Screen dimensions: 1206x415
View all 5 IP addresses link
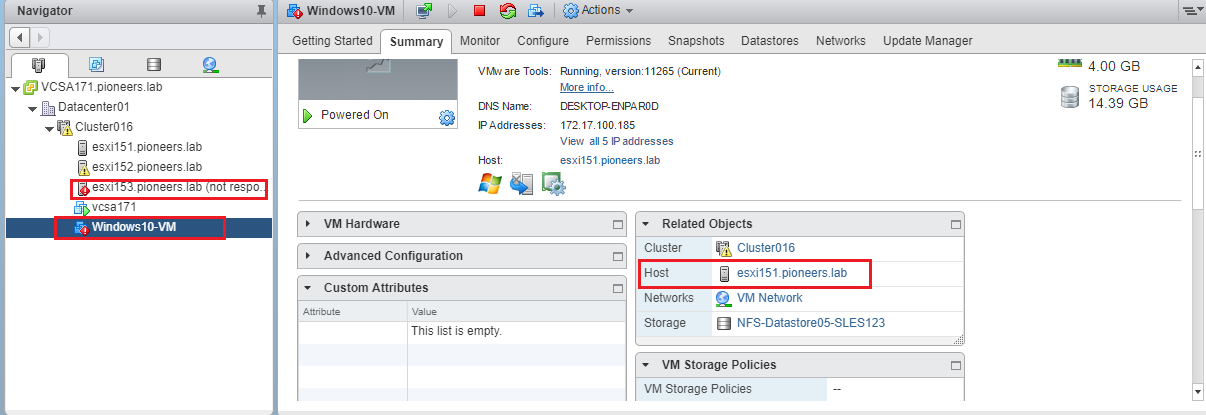pos(617,141)
